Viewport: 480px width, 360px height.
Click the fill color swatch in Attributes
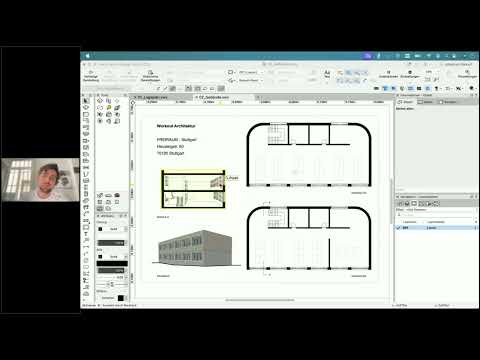(100, 229)
